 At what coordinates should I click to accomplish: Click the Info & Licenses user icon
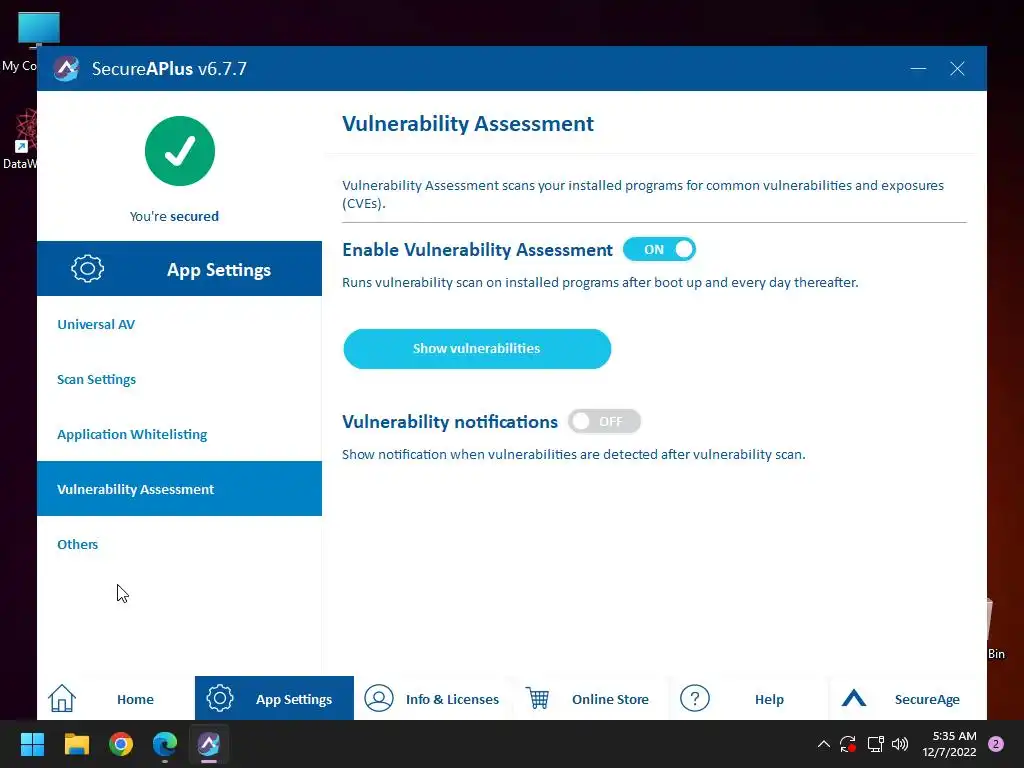tap(379, 698)
